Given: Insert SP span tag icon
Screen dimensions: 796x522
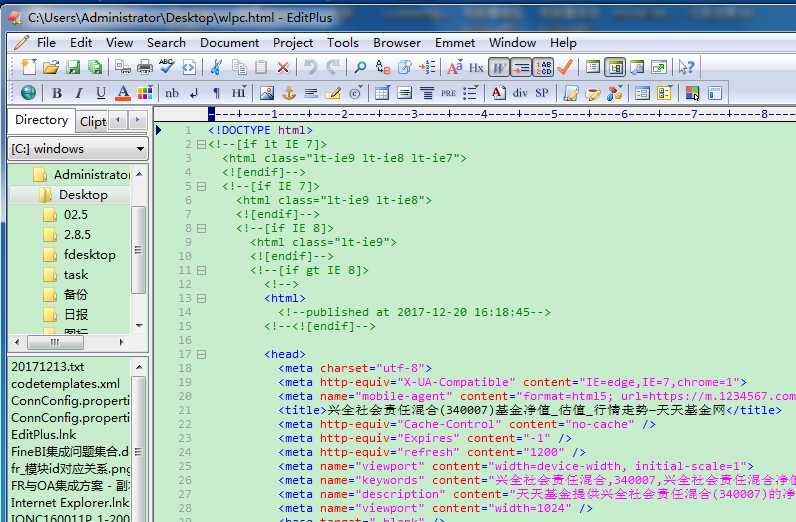Looking at the screenshot, I should [542, 93].
